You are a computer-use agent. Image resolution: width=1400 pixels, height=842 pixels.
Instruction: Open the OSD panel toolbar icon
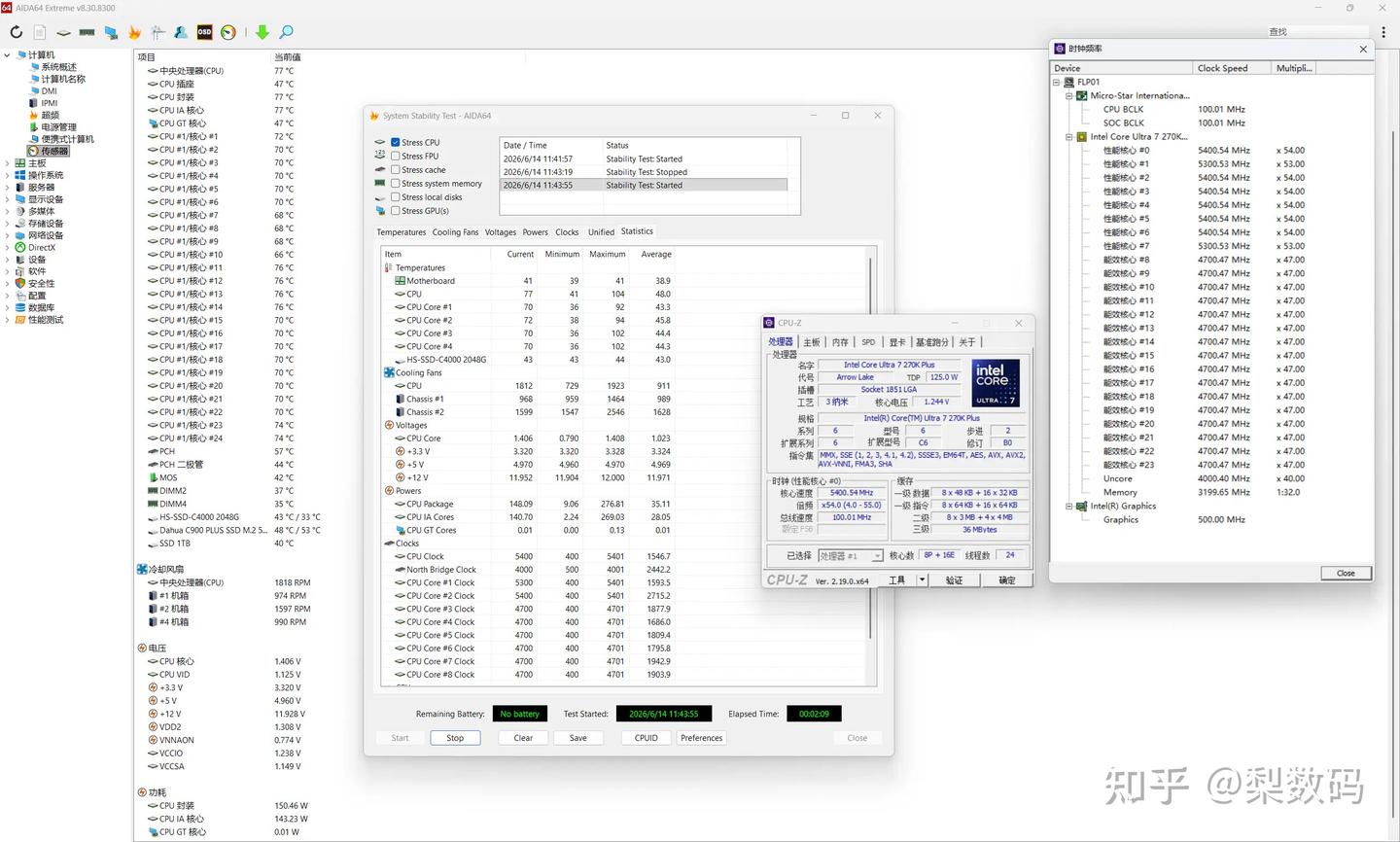coord(204,32)
